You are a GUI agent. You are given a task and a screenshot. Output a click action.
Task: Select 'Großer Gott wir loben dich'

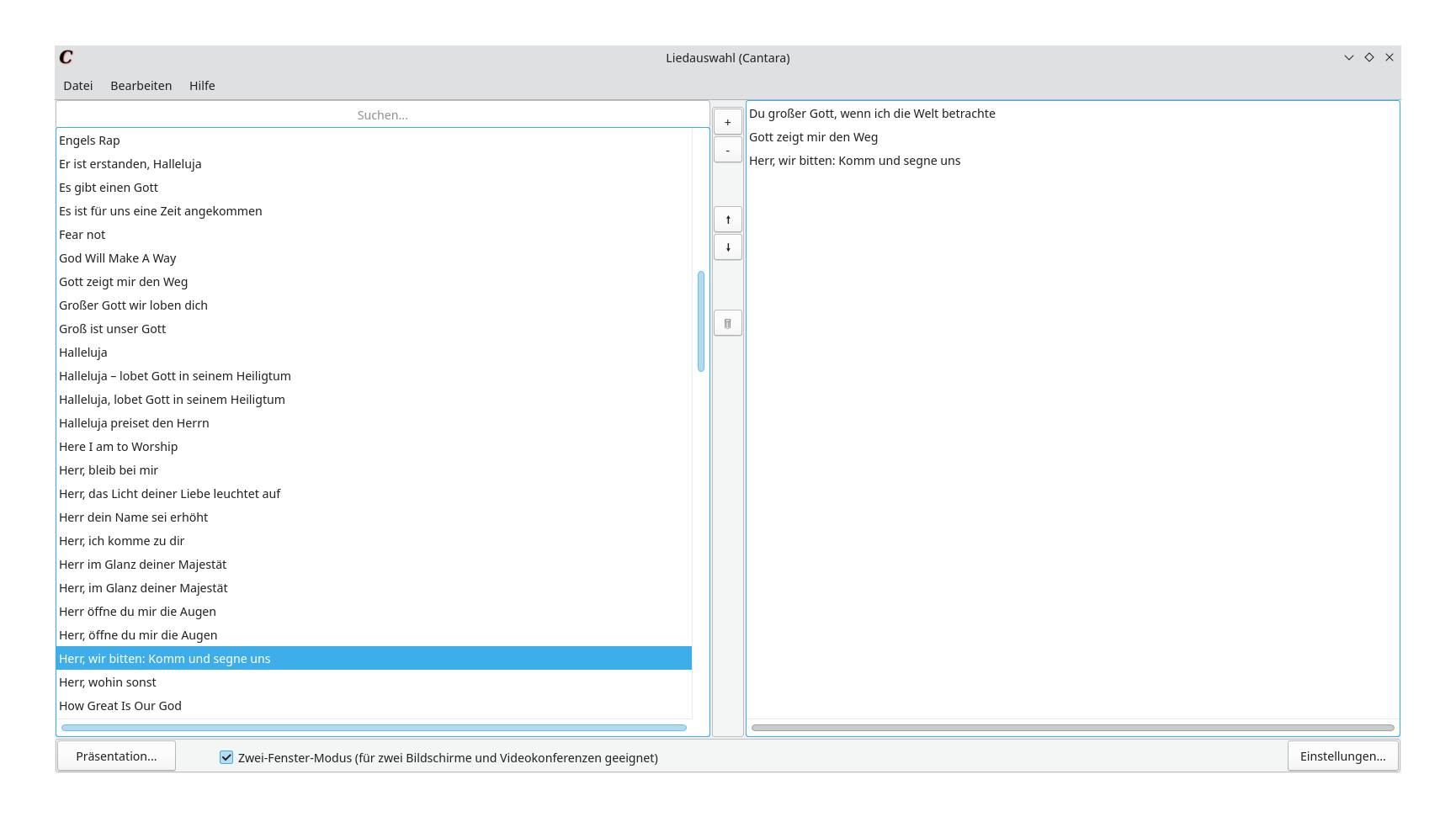[x=374, y=305]
